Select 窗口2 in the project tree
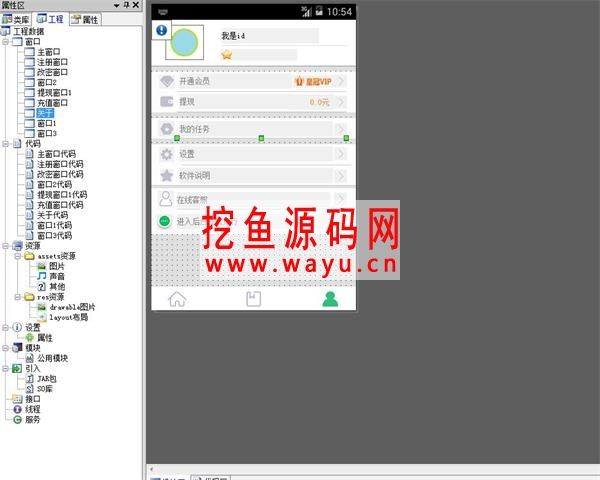 pyautogui.click(x=47, y=82)
